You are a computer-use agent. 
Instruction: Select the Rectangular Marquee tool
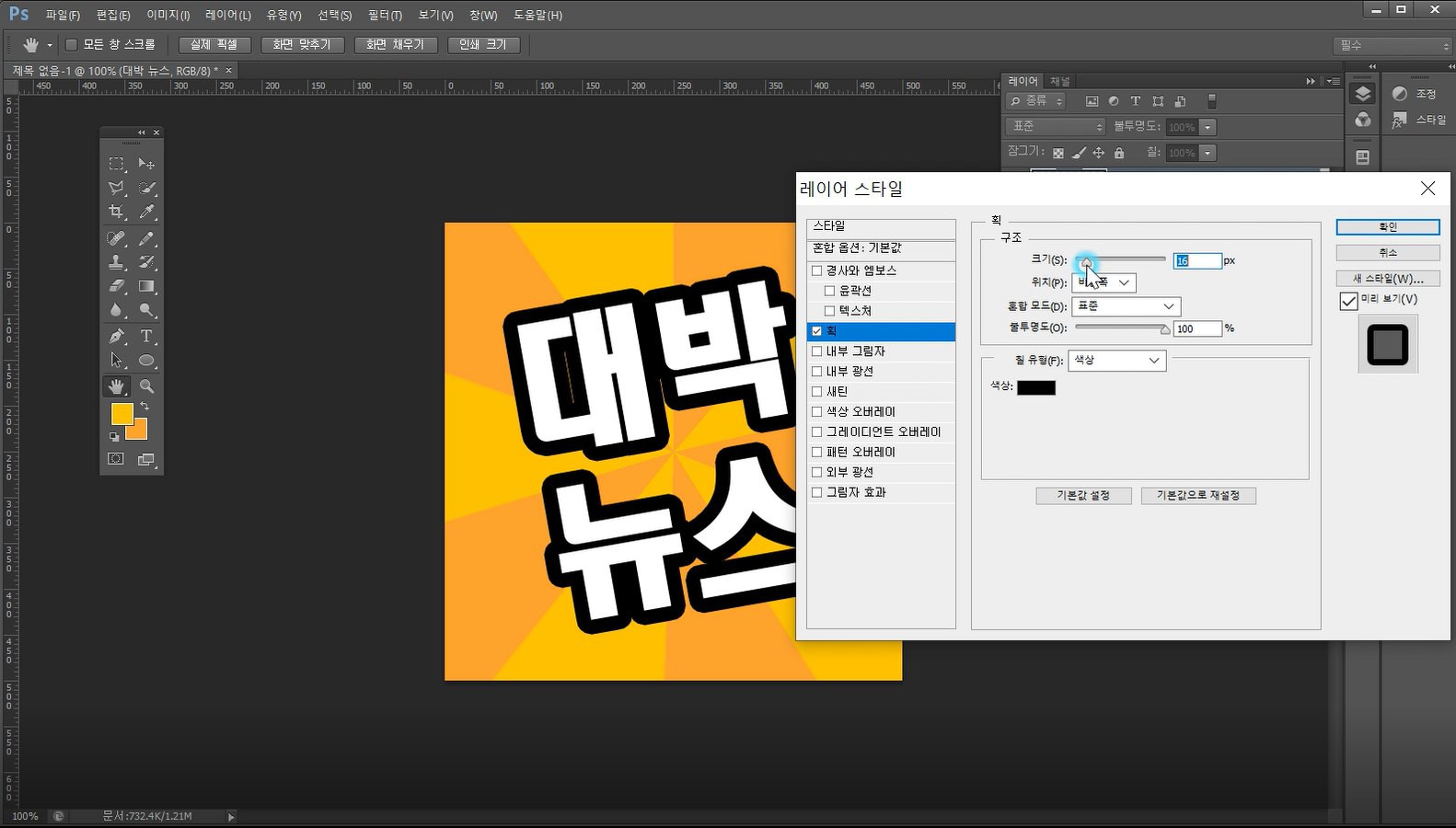[x=116, y=164]
